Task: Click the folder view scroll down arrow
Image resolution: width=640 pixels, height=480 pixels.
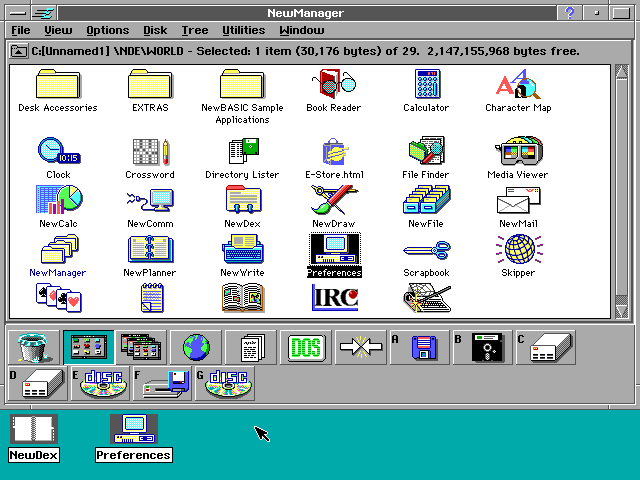Action: [x=621, y=312]
